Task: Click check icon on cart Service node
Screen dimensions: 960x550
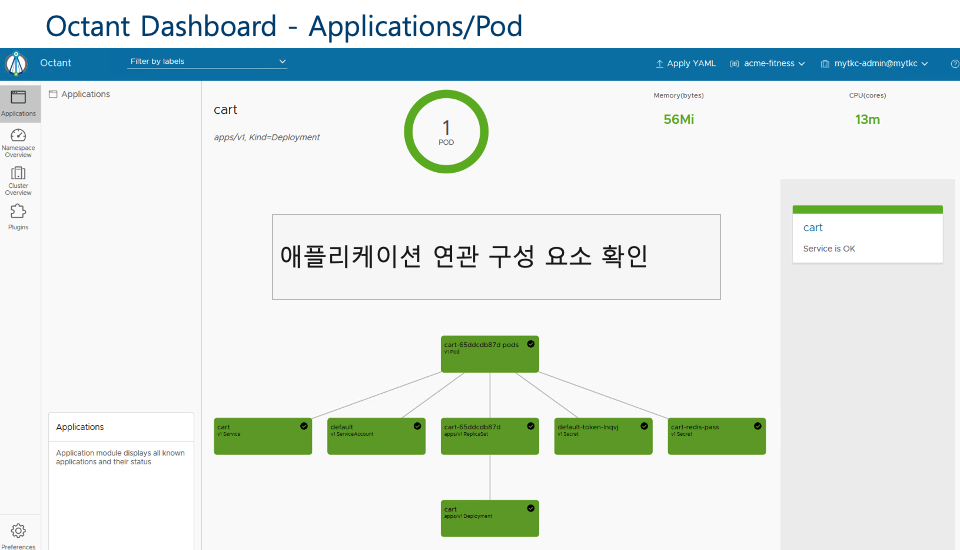Action: [x=304, y=426]
